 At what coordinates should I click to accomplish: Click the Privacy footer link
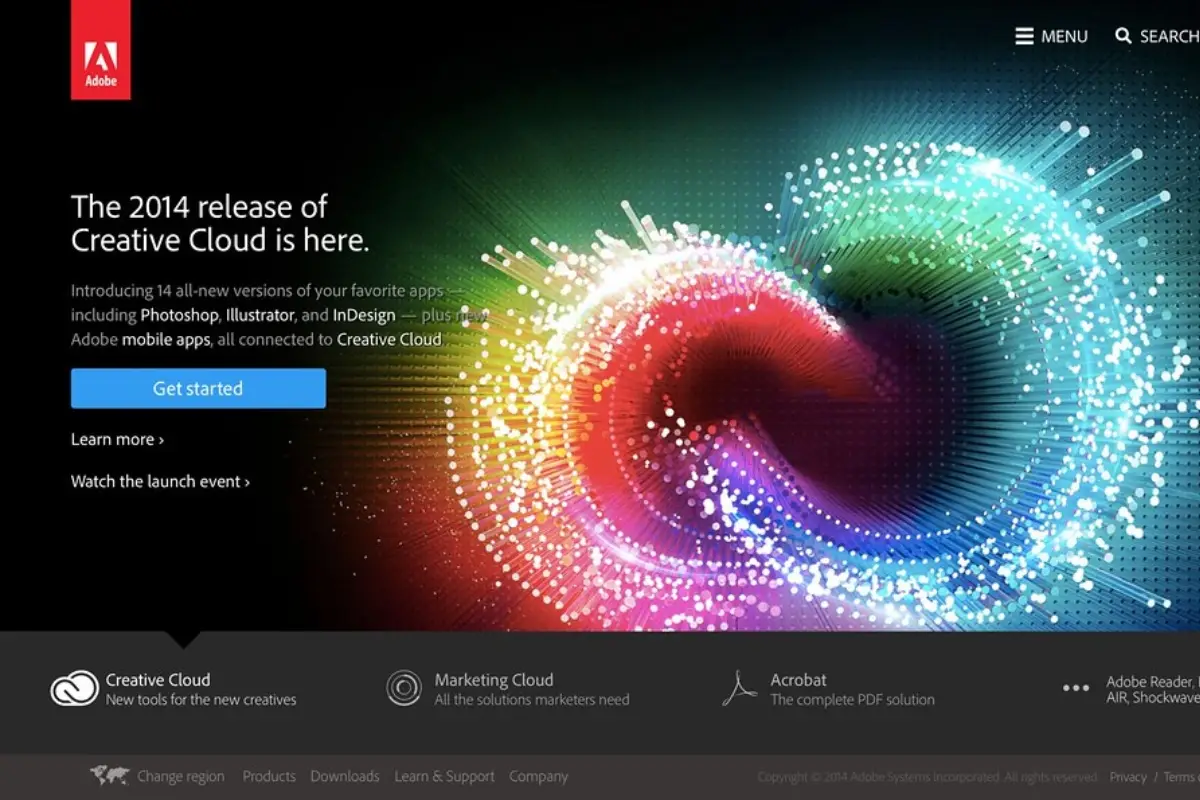pyautogui.click(x=1128, y=777)
